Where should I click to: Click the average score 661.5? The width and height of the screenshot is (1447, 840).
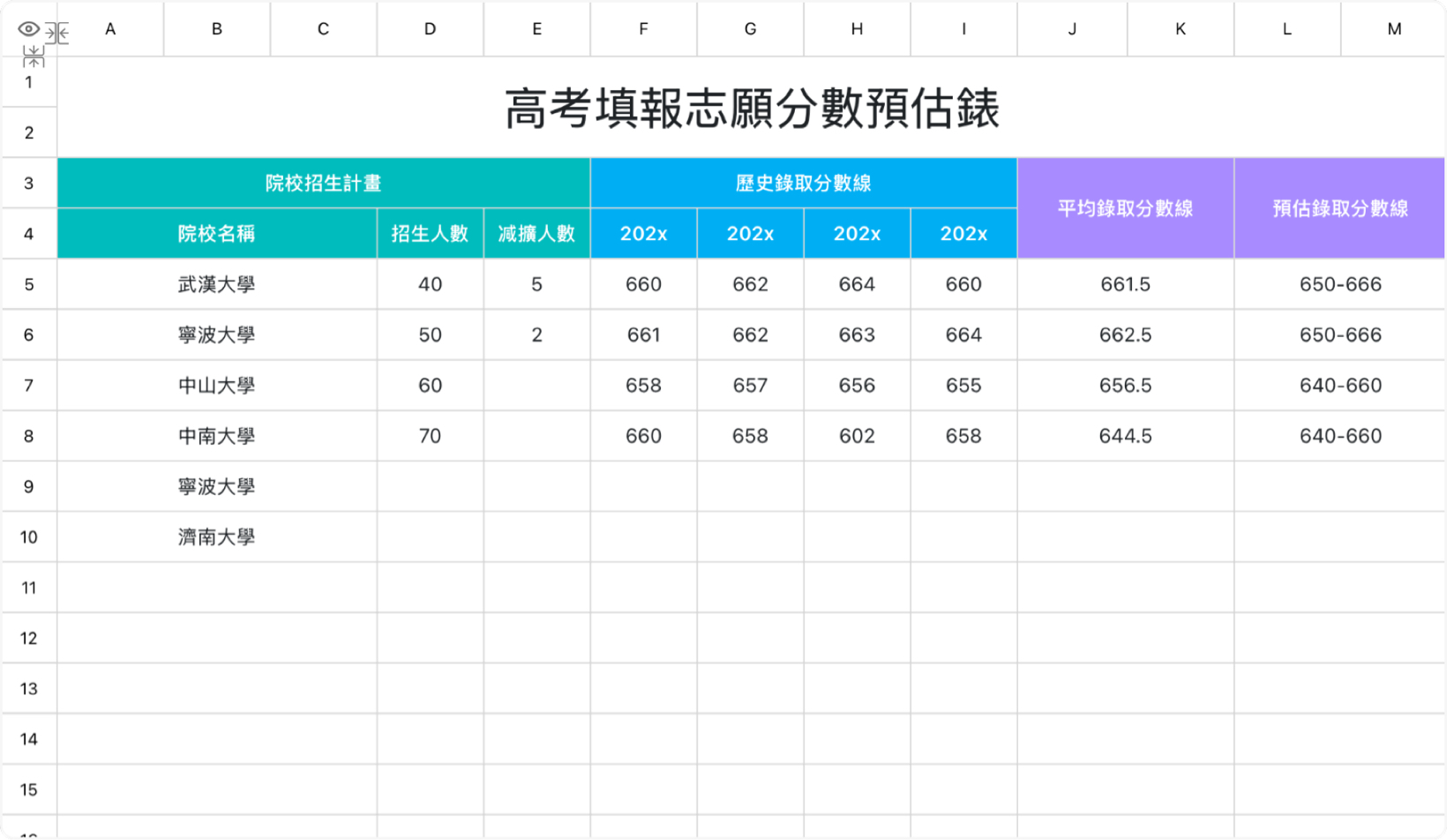pyautogui.click(x=1126, y=284)
